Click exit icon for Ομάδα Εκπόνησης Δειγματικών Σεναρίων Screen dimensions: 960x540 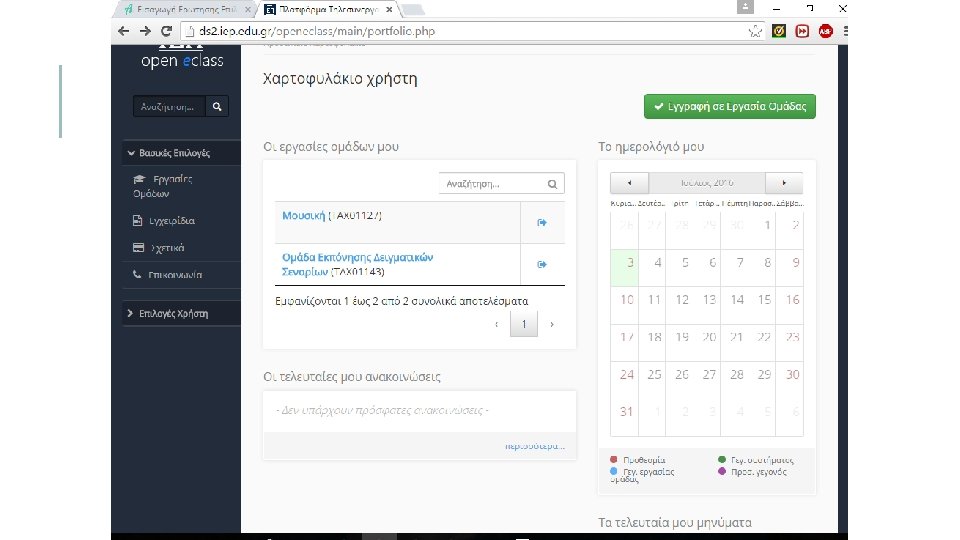pos(542,264)
